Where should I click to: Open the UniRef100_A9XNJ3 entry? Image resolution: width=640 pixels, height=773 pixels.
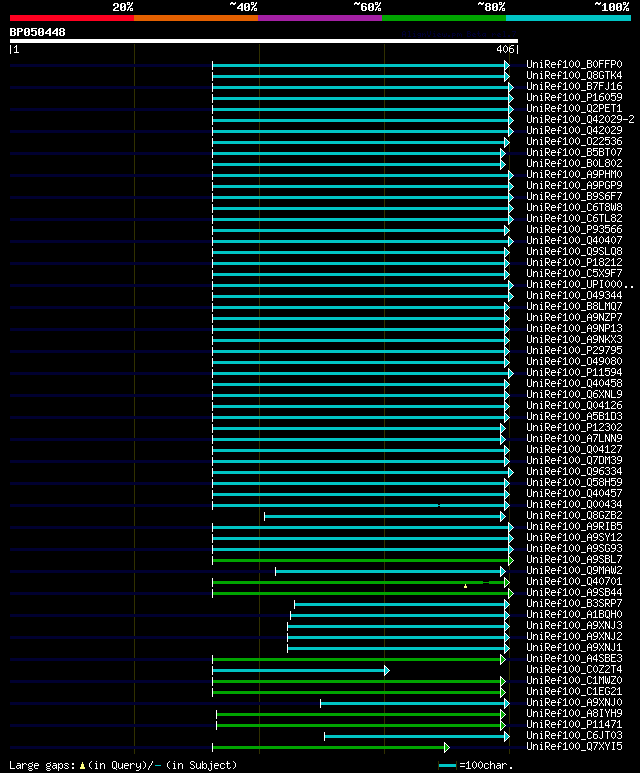pos(574,626)
